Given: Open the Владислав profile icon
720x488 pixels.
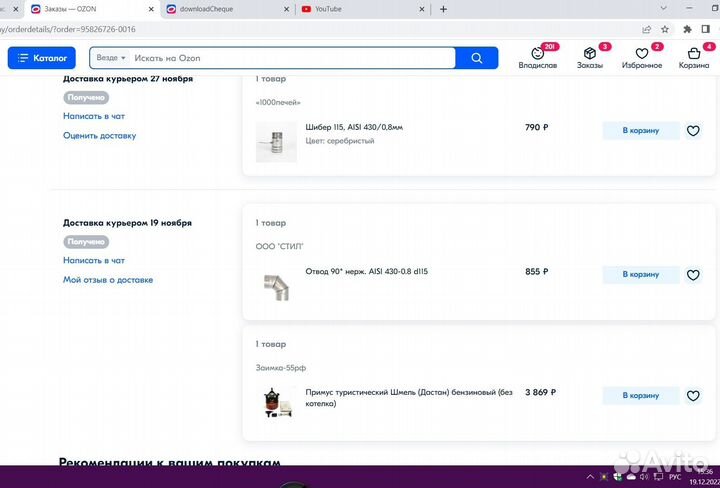Looking at the screenshot, I should [538, 58].
